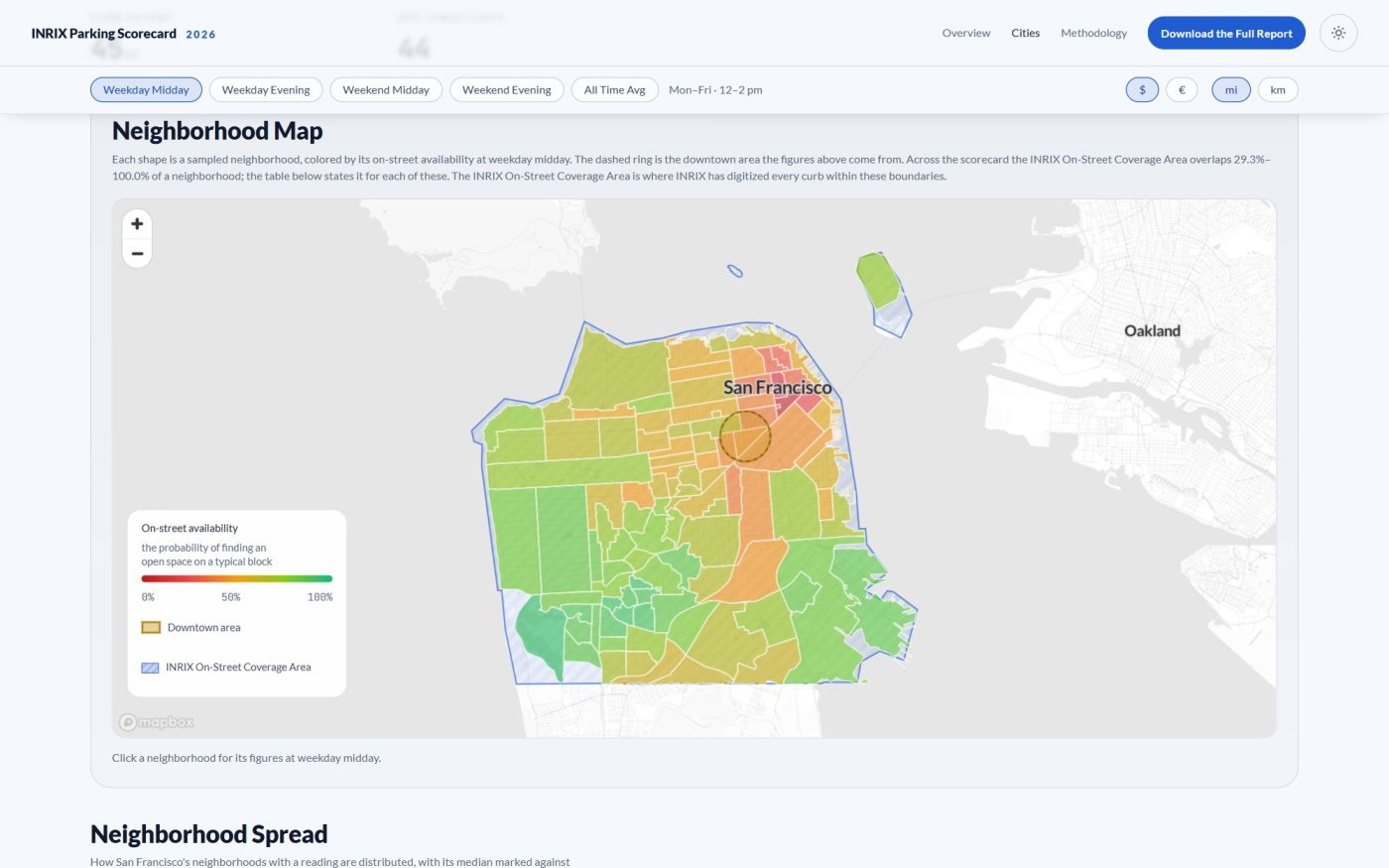1389x868 pixels.
Task: Click the Neighborhood Map heading
Action: coord(217,131)
